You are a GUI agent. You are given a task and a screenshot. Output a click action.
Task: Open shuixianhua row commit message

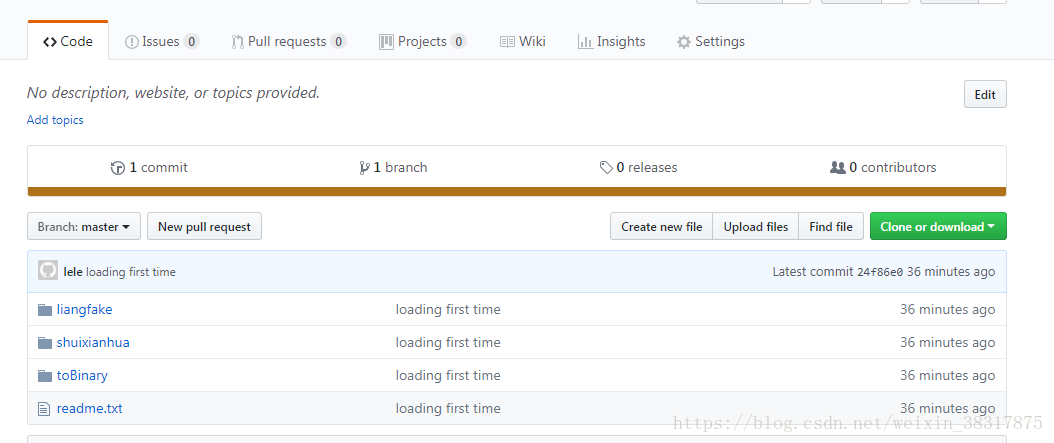point(448,342)
